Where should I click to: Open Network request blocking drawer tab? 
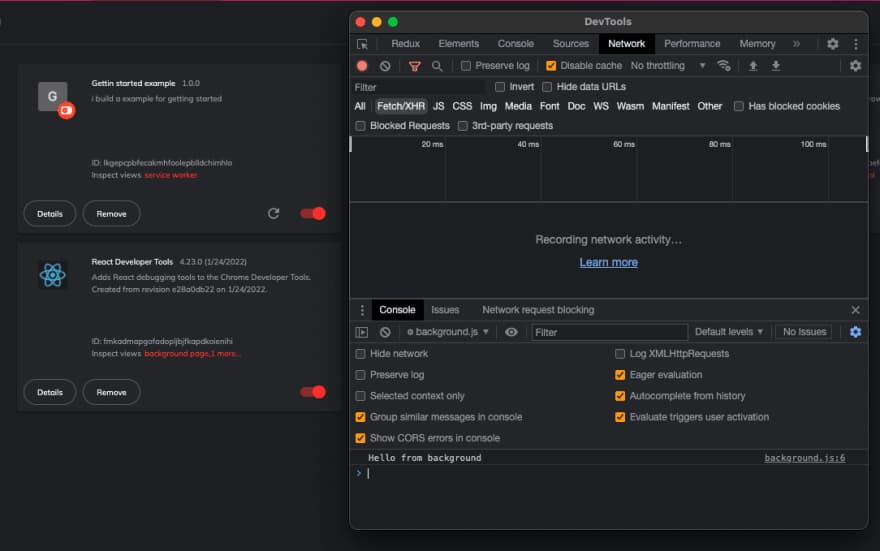[538, 310]
